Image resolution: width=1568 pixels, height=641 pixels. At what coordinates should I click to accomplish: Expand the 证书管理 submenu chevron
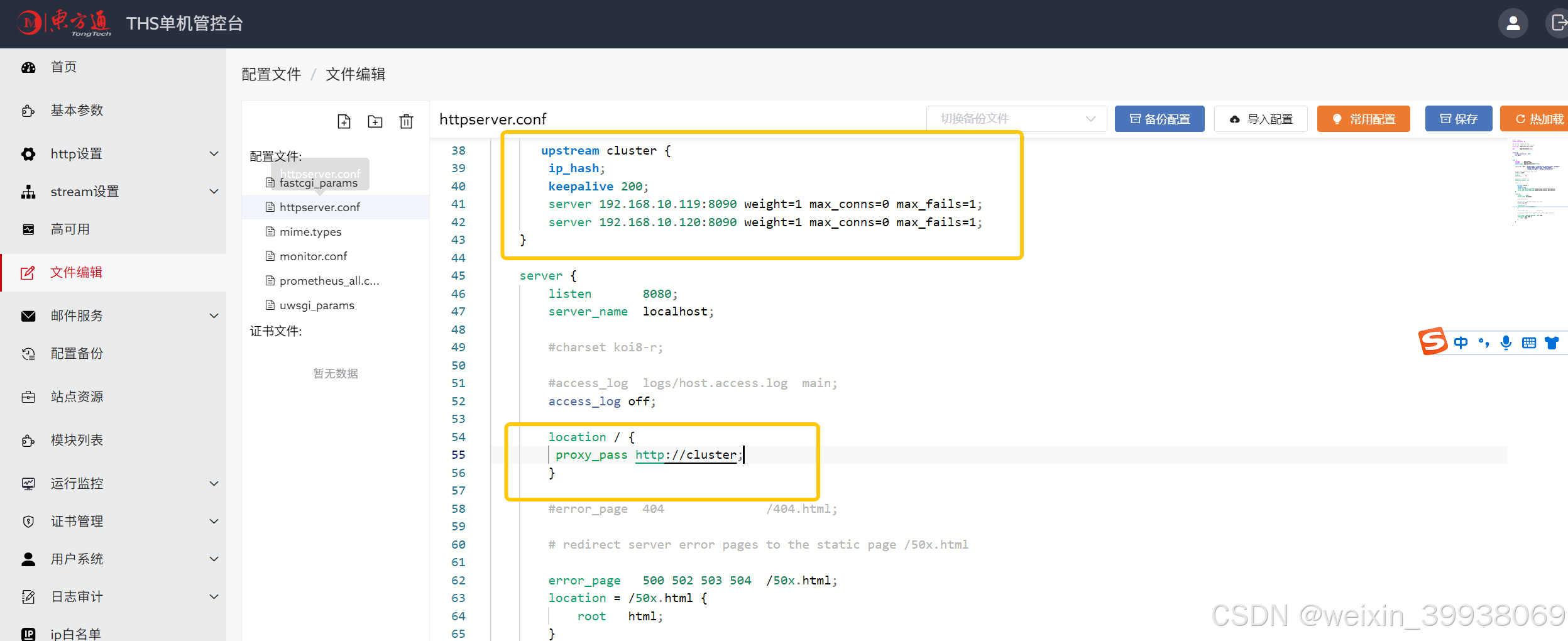click(x=214, y=522)
